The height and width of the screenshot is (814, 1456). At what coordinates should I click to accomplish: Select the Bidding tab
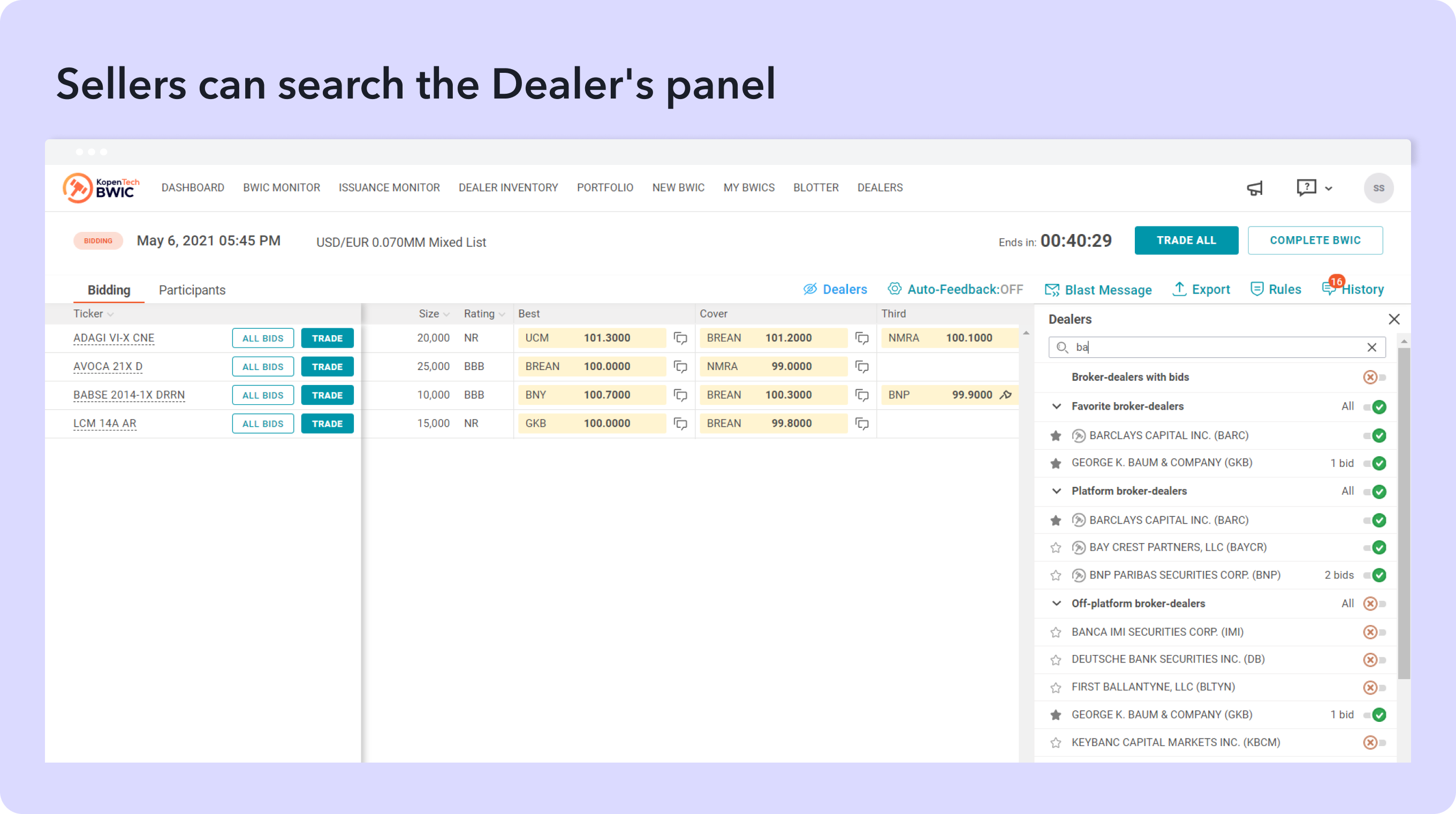click(109, 290)
